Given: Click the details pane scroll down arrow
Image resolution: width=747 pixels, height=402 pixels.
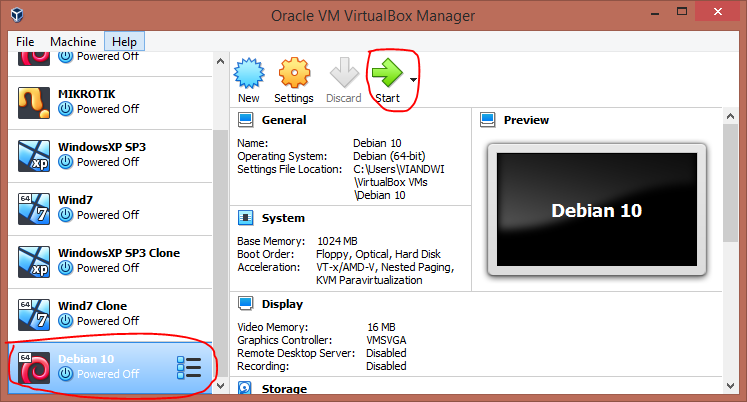Looking at the screenshot, I should click(730, 385).
